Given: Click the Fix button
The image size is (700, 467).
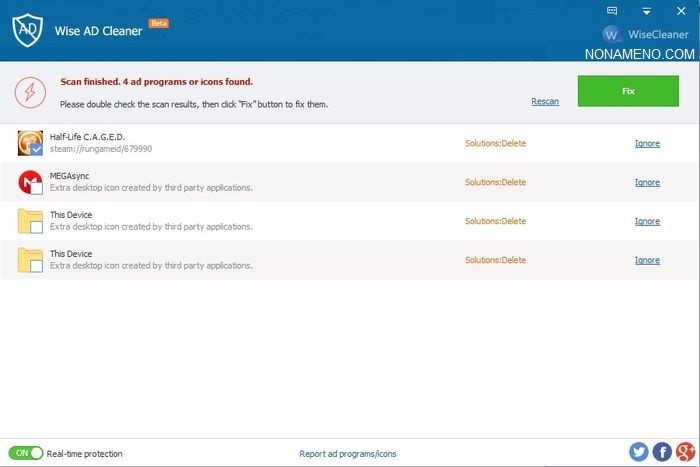Looking at the screenshot, I should 628,90.
